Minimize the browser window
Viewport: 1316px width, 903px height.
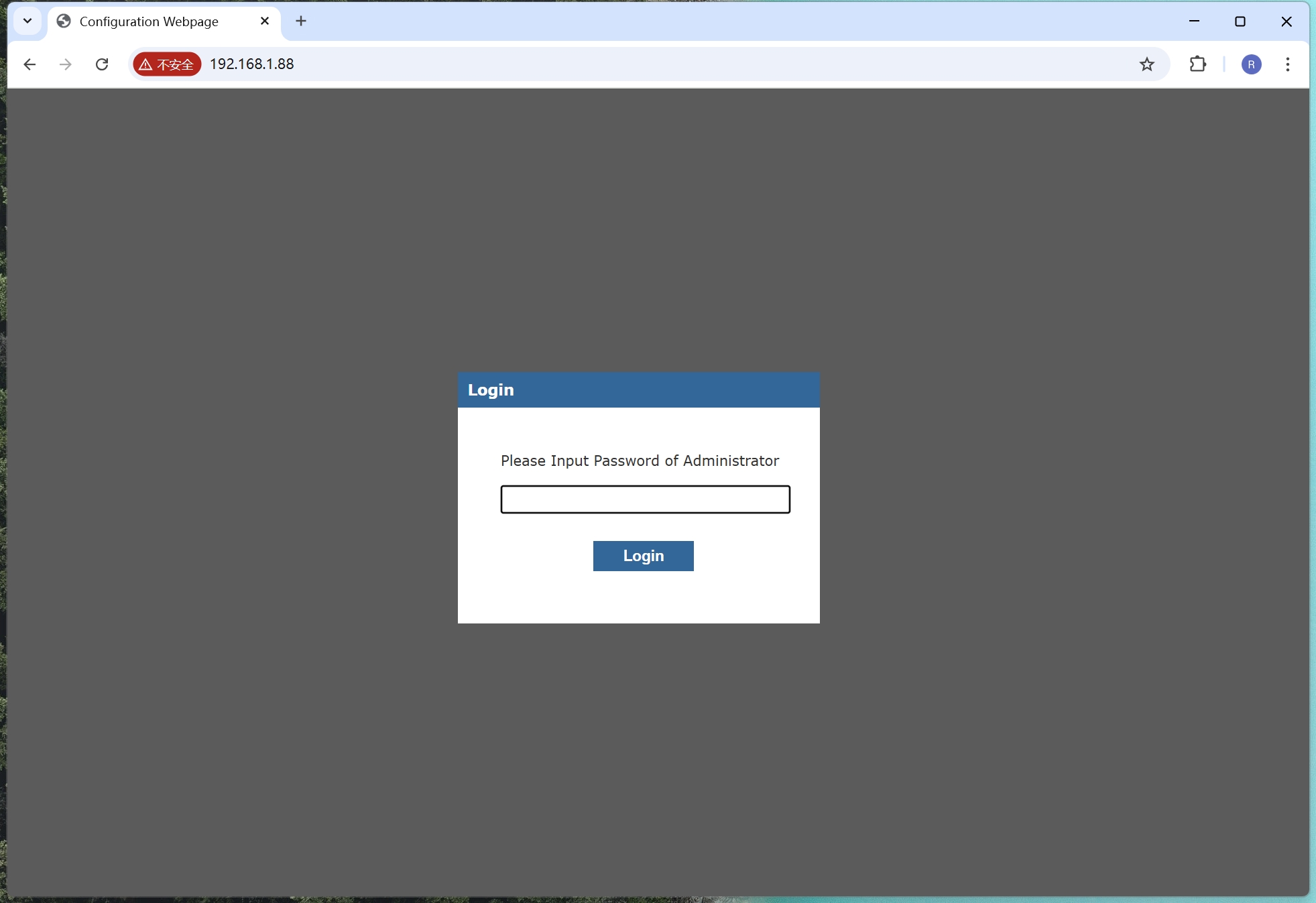(x=1194, y=21)
